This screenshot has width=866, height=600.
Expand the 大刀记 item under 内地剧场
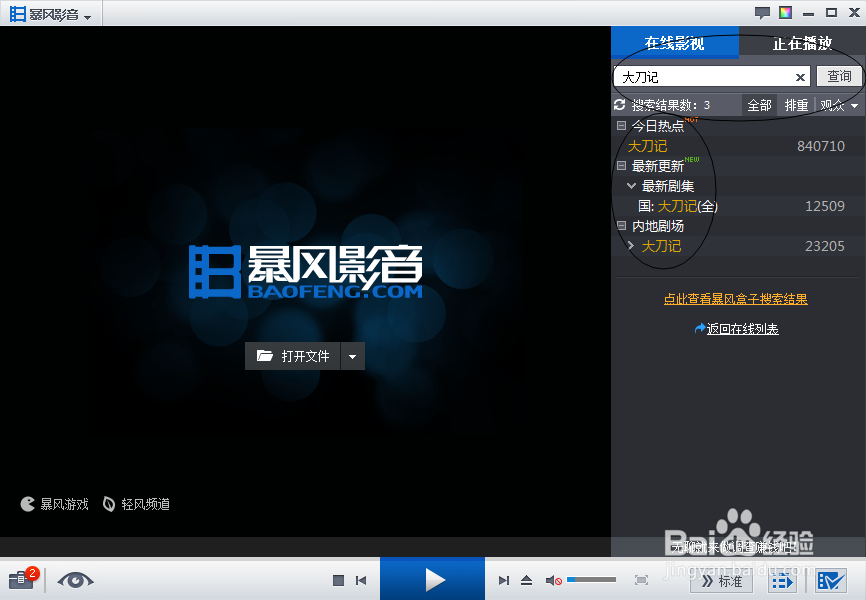click(631, 245)
